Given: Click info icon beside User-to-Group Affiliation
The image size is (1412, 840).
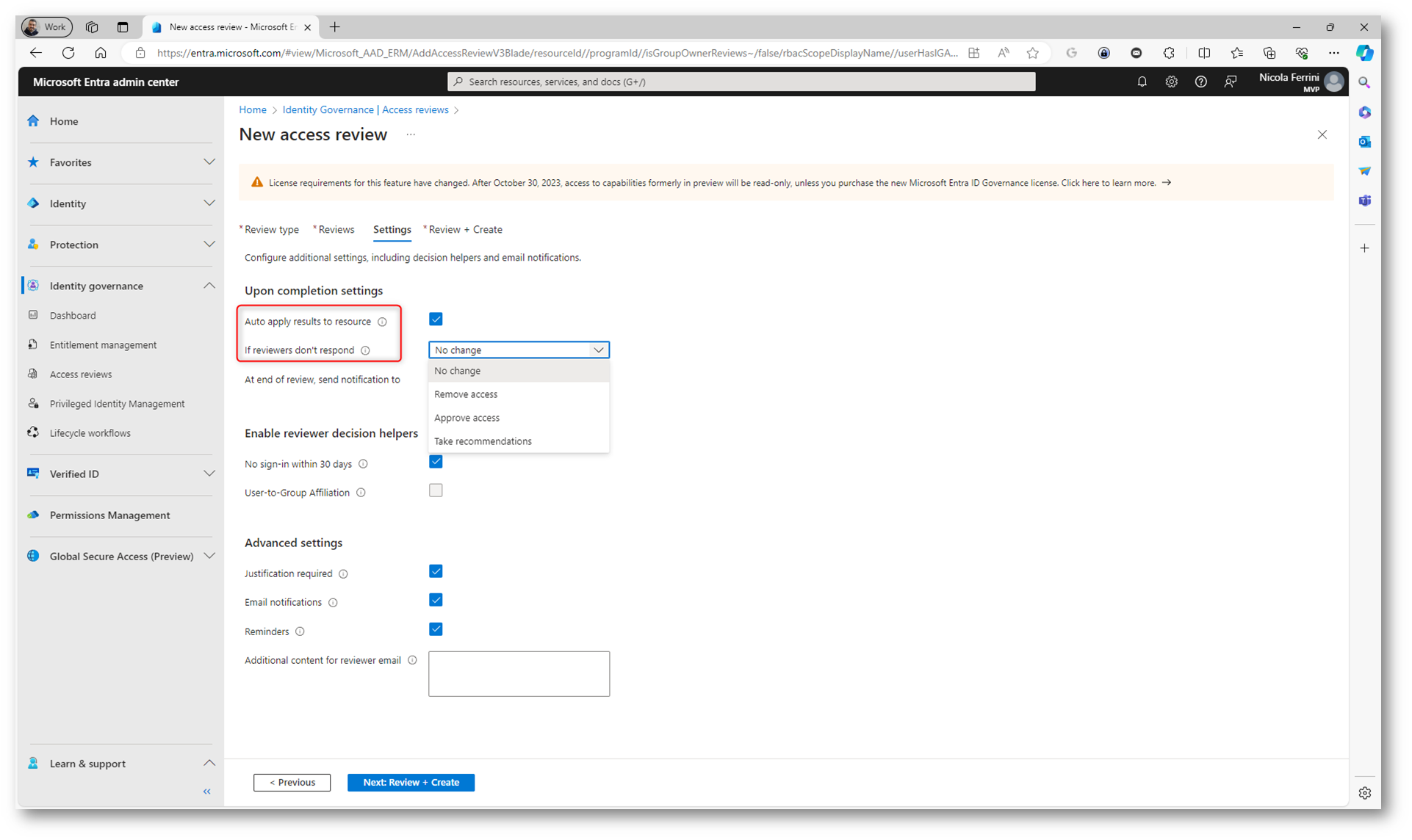Looking at the screenshot, I should coord(361,493).
